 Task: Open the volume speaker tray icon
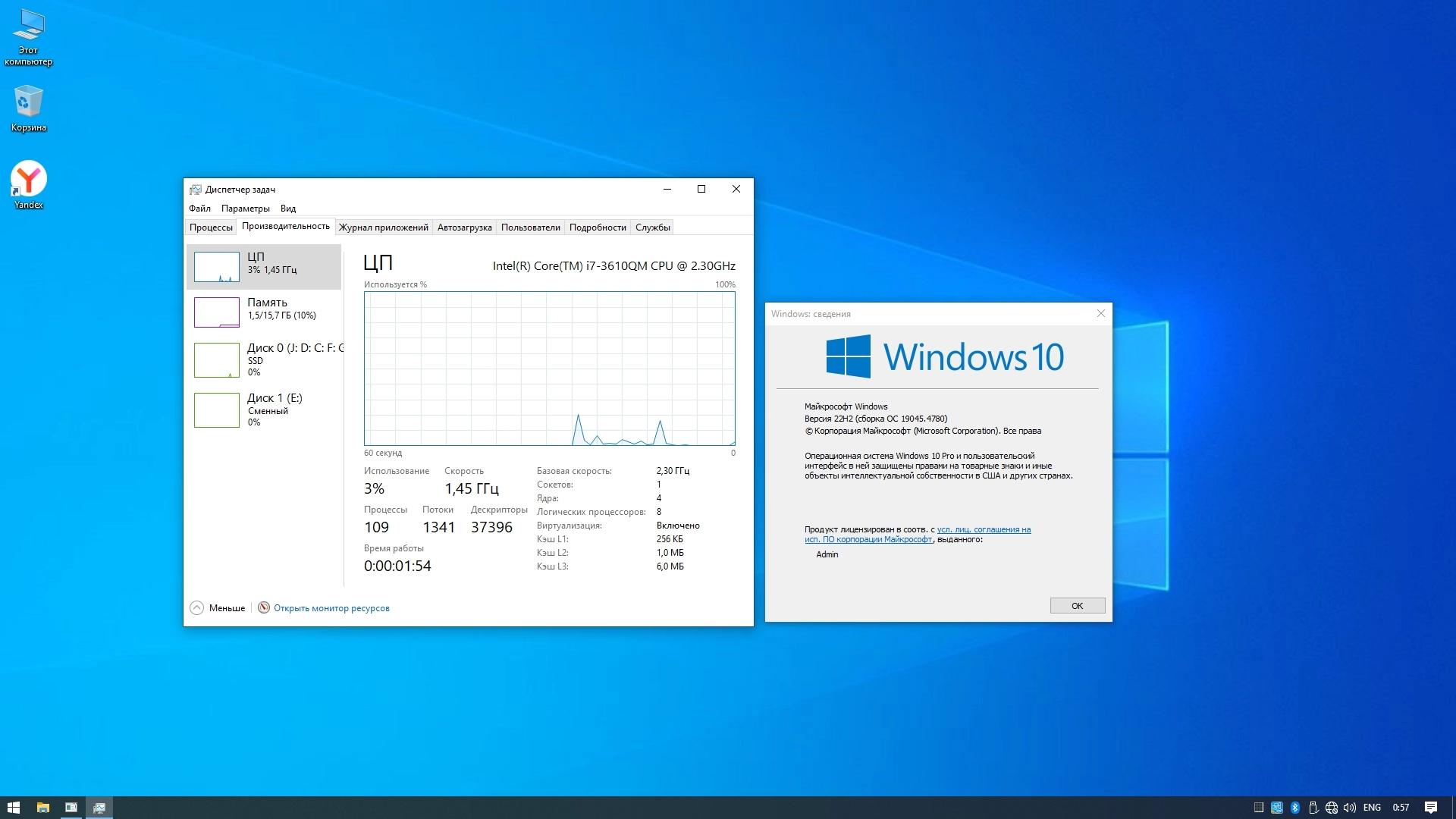click(1350, 808)
